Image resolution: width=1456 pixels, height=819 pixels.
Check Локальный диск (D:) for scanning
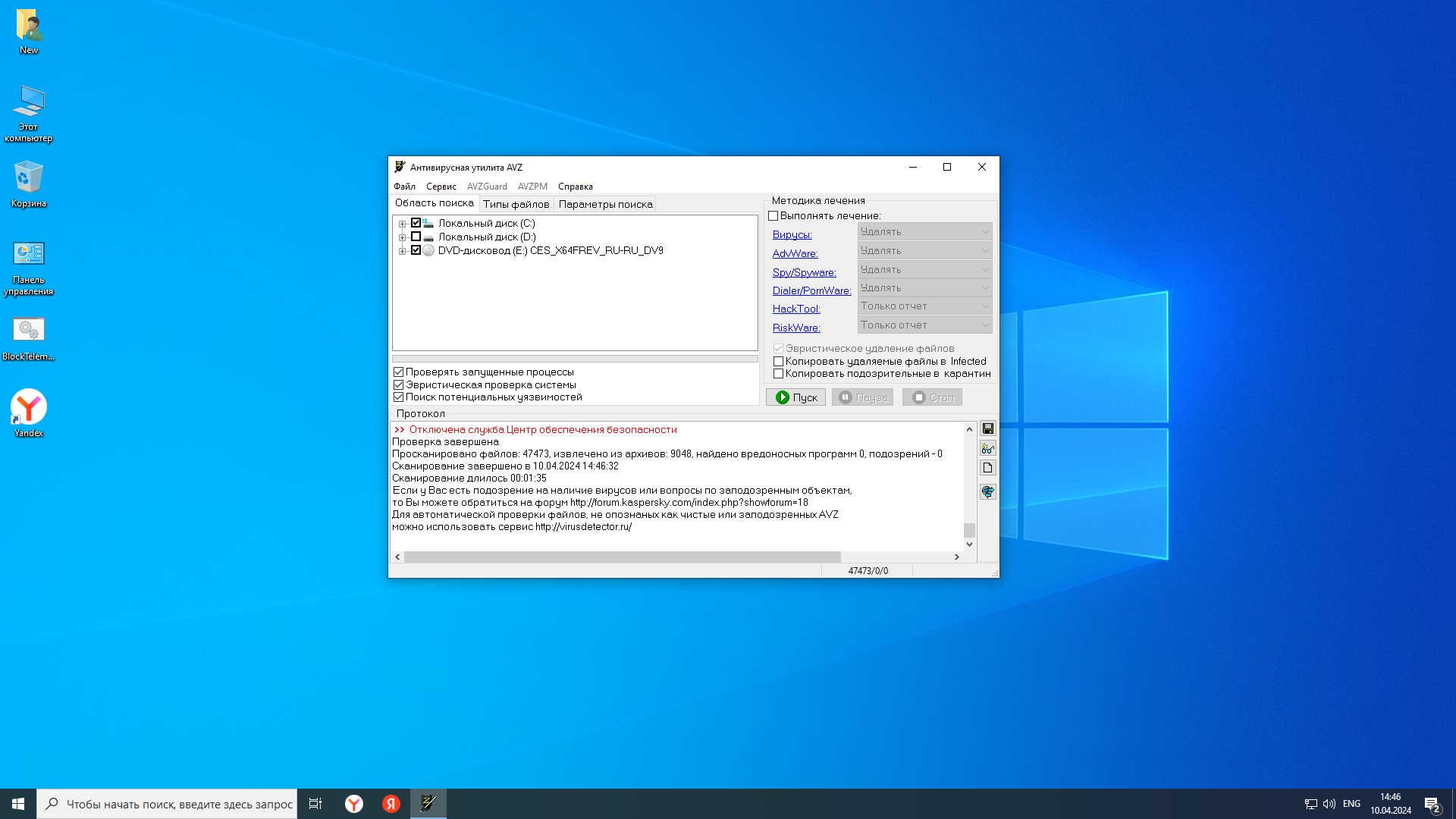click(x=416, y=237)
